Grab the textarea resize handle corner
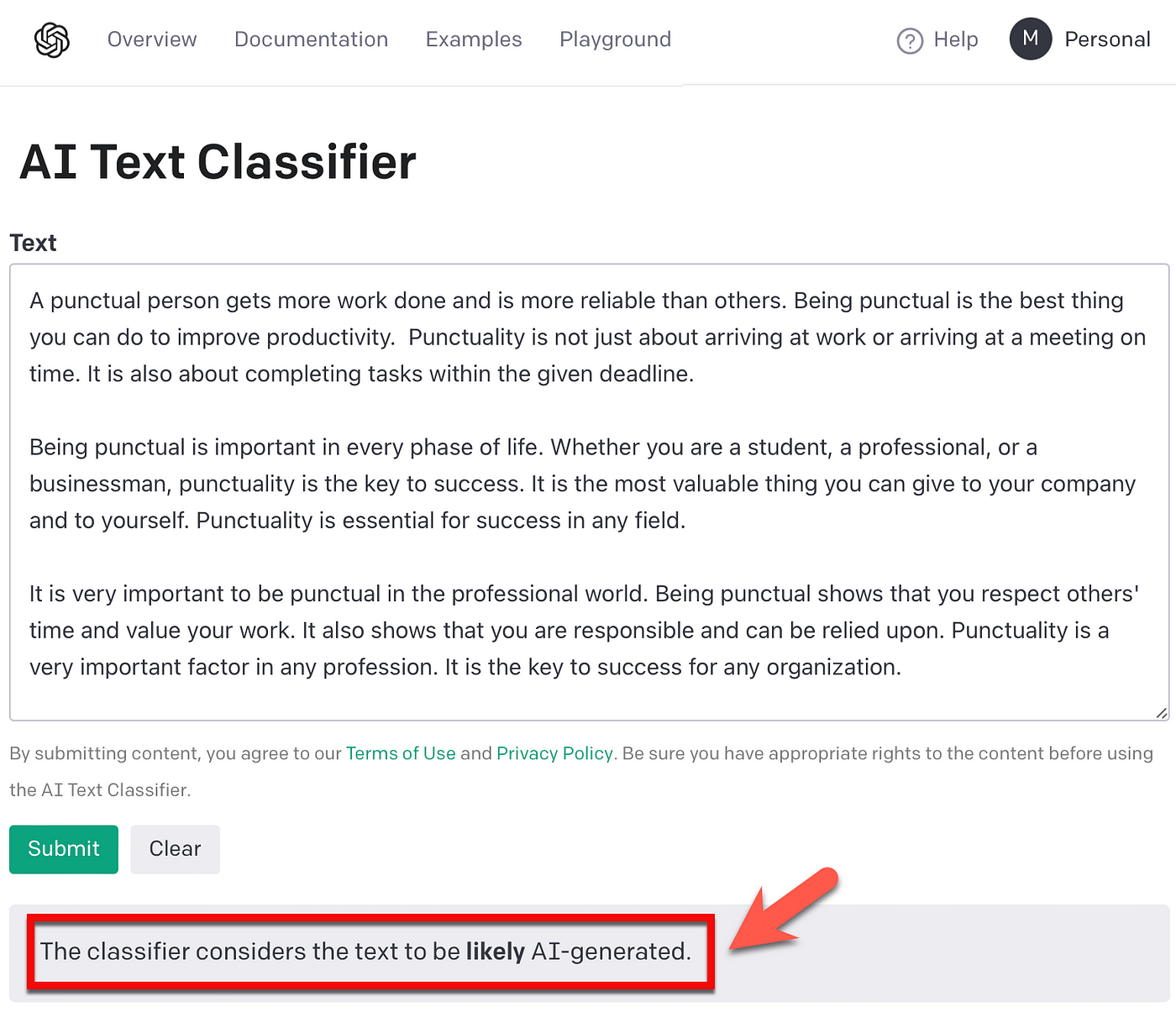The height and width of the screenshot is (1012, 1176). coord(1162,713)
